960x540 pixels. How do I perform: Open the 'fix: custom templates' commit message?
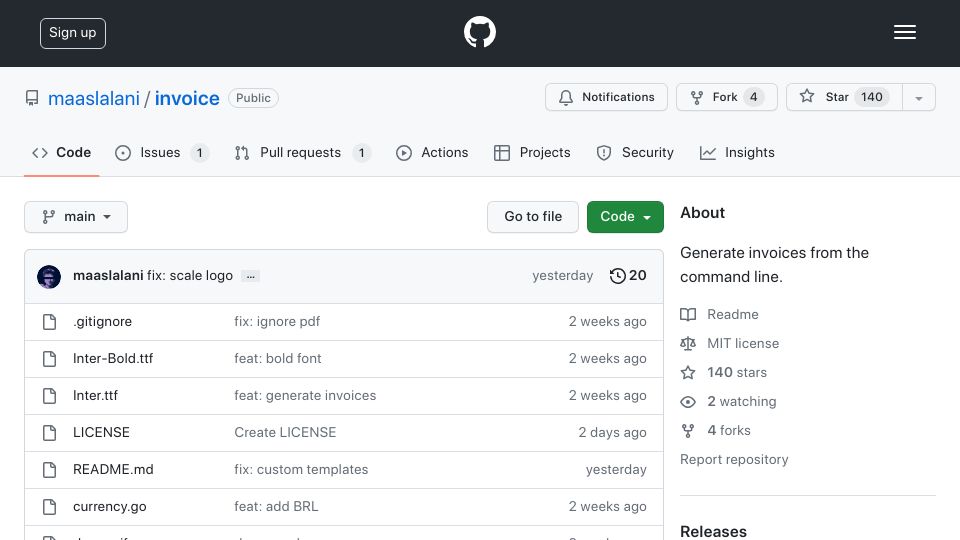tap(301, 470)
